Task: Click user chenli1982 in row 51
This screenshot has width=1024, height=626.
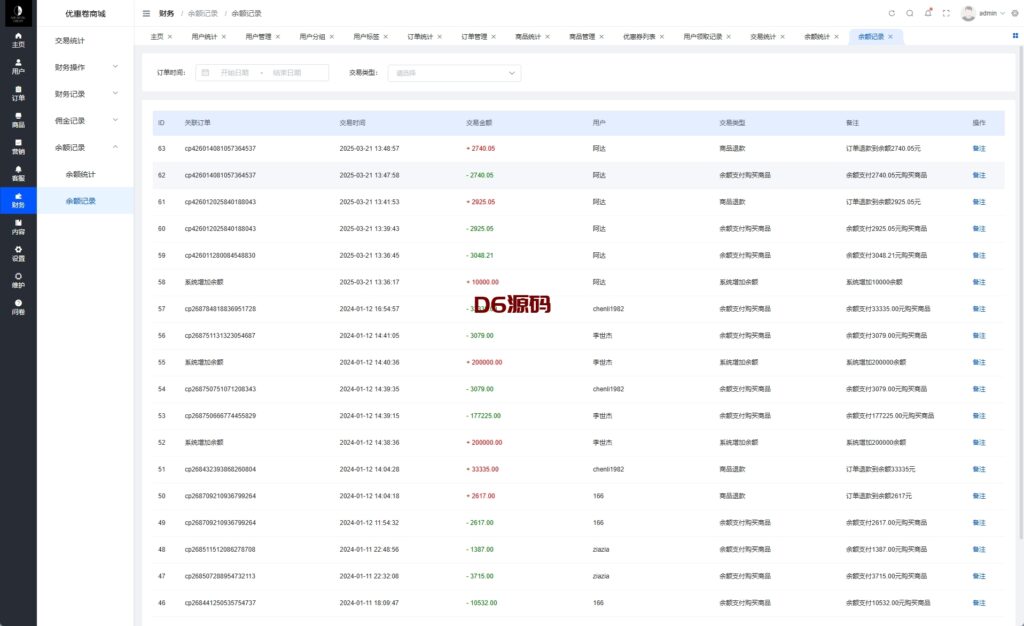Action: (x=608, y=469)
